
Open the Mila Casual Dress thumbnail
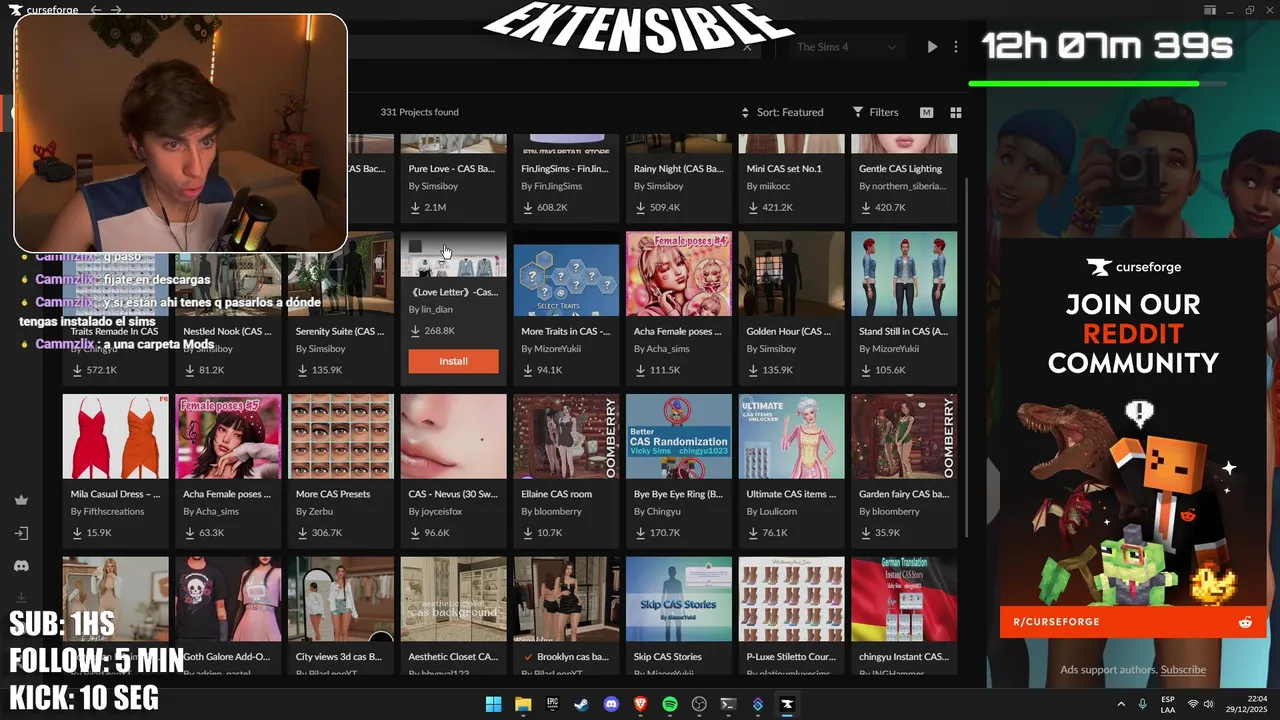tap(115, 436)
